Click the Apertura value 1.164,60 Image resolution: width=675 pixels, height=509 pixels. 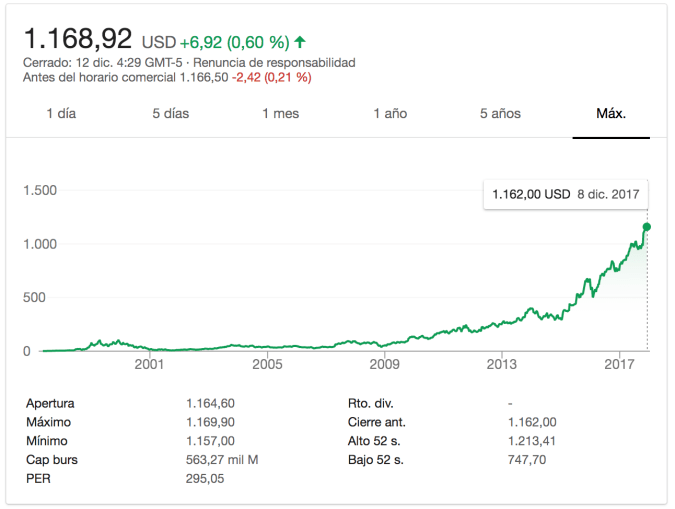click(210, 403)
